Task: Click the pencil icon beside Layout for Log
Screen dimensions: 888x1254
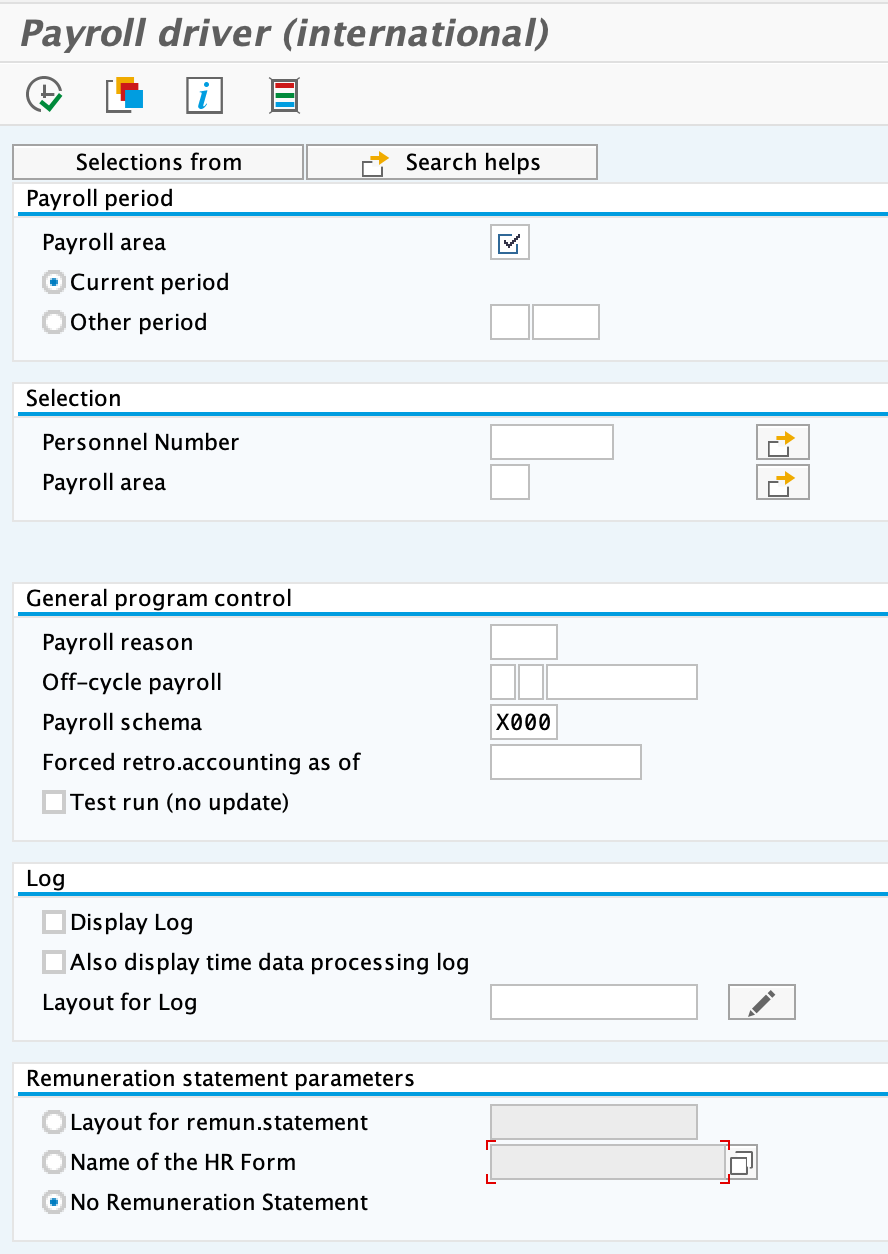Action: tap(761, 1001)
